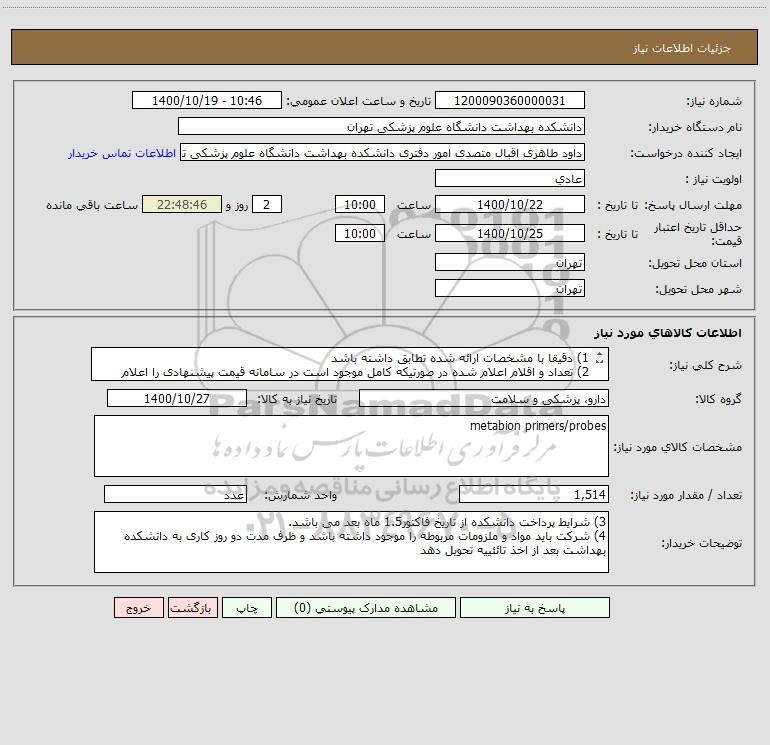
Task: Click the اولویت نیاز field عادی
Action: click(510, 178)
